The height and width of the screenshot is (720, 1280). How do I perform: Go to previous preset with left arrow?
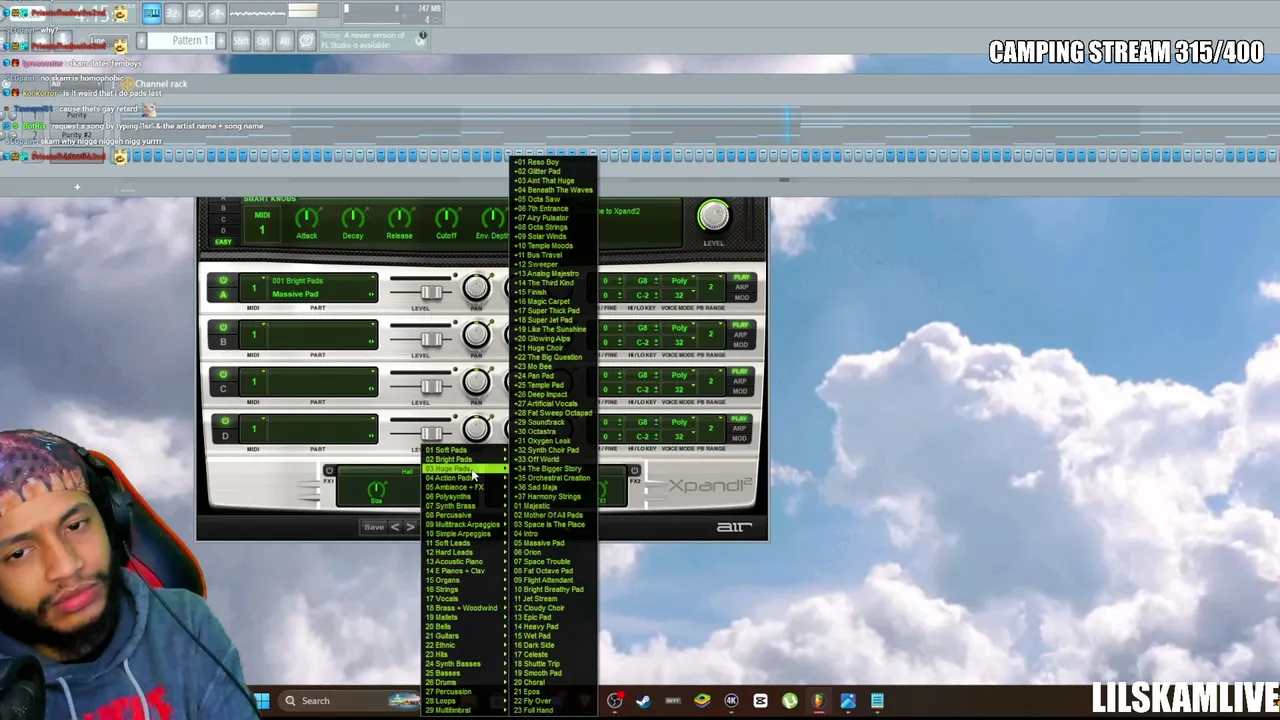pos(395,527)
